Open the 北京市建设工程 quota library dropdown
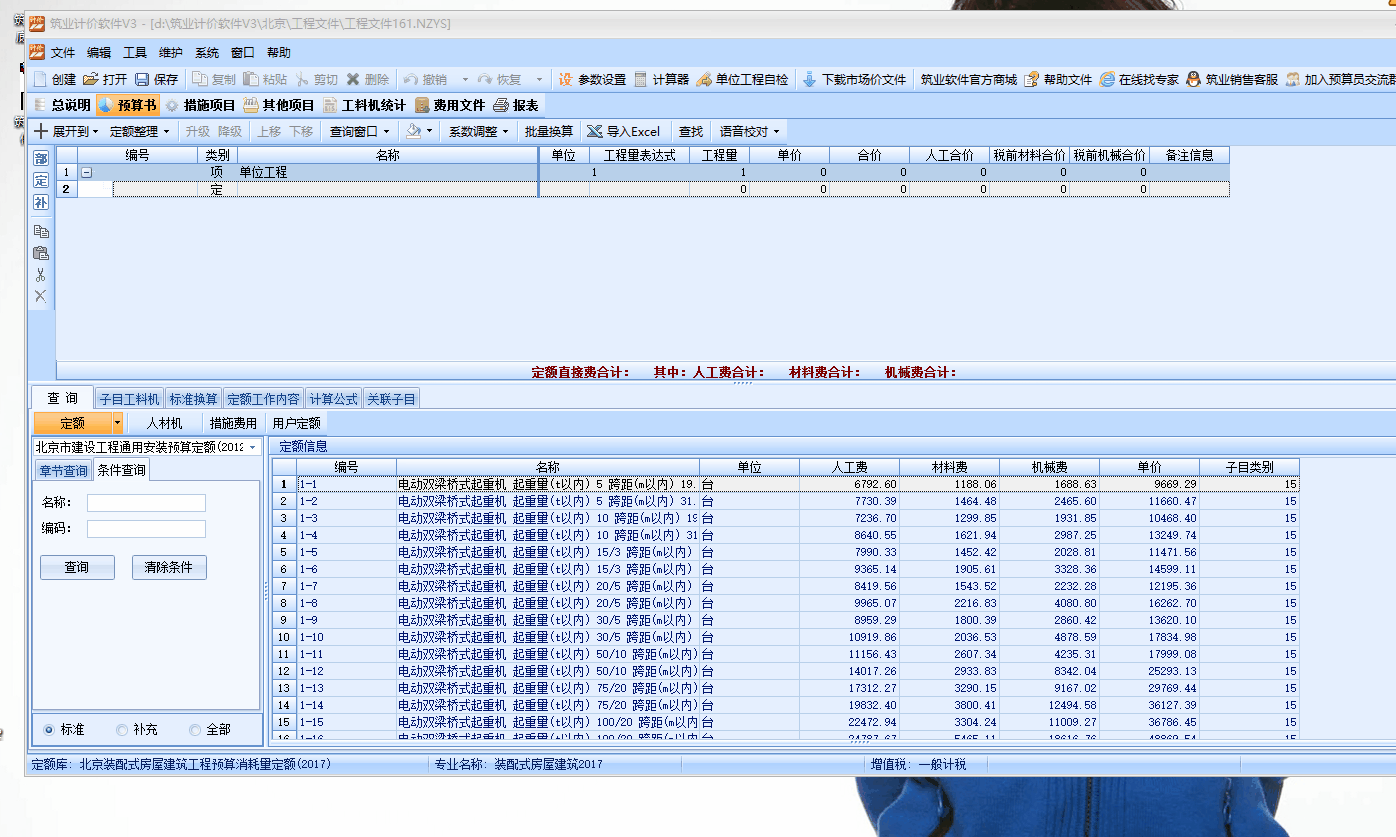Screen dimensions: 1396x837 pos(252,448)
